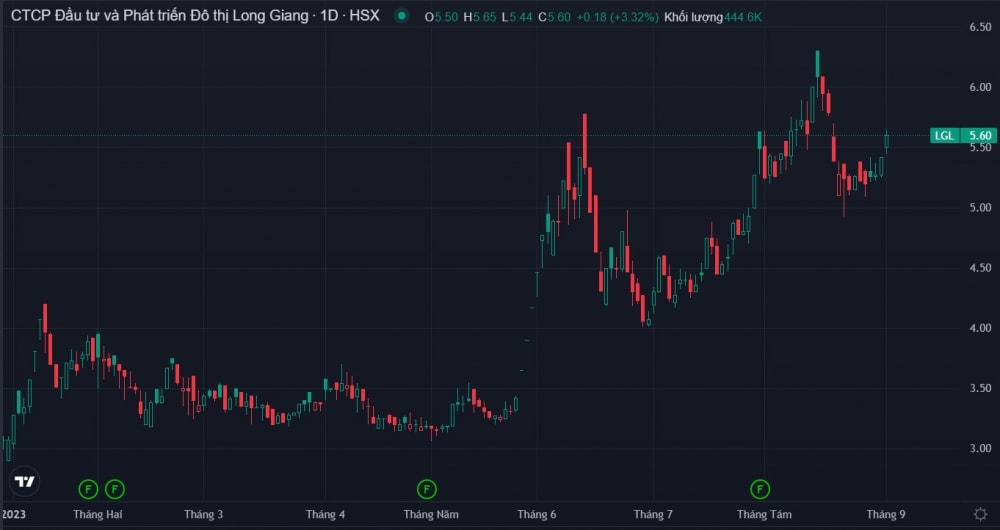Screen dimensions: 1000x530
Task: Click the TradingView logo badge
Action: [25, 482]
